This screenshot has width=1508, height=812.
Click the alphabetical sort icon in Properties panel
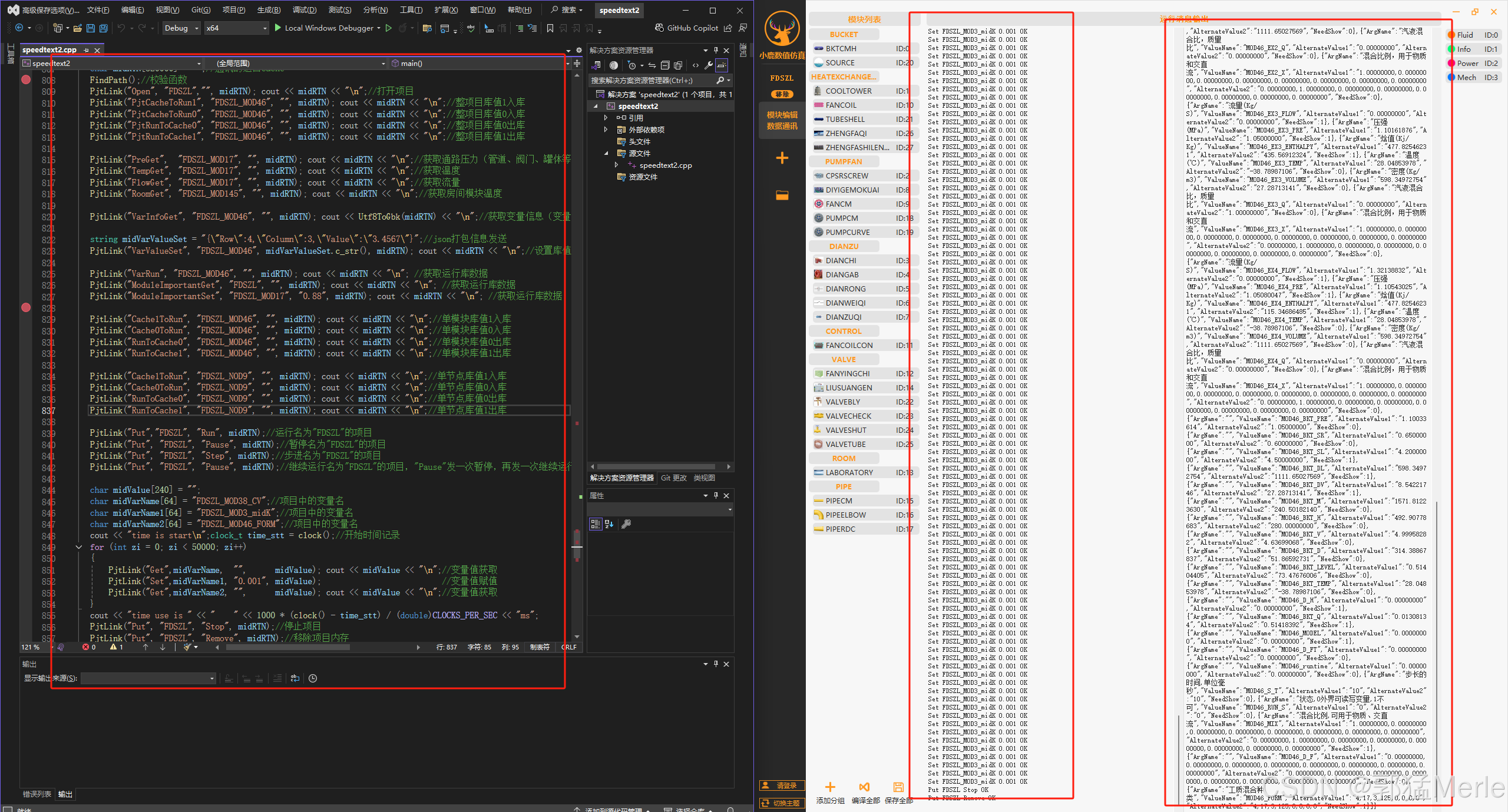[x=609, y=524]
